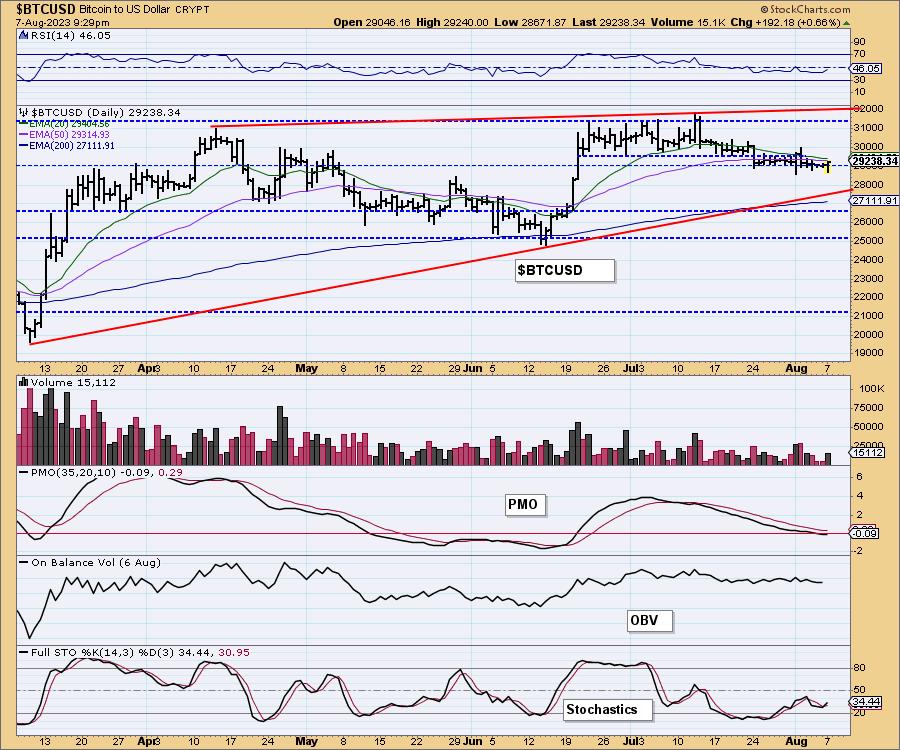
Task: Click the 34.44 stochastic tag on right axis
Action: point(866,702)
